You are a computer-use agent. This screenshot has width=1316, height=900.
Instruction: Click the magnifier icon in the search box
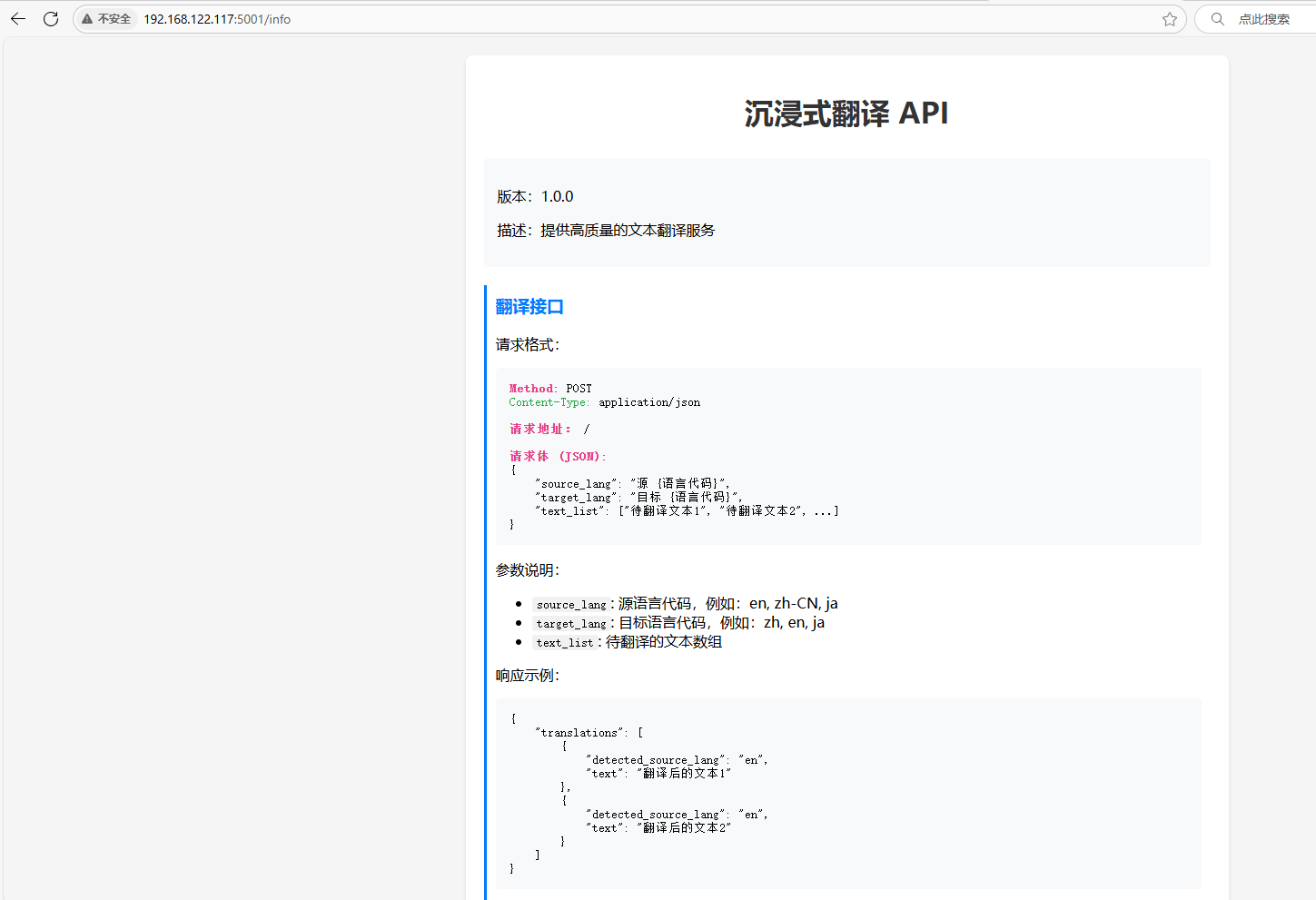coord(1217,19)
